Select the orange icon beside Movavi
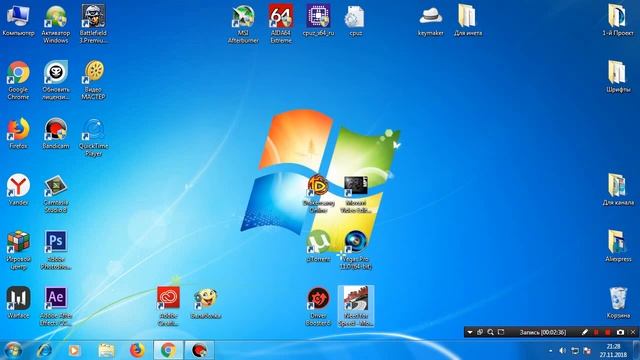Screen dimensions: 640x360 coord(318,194)
